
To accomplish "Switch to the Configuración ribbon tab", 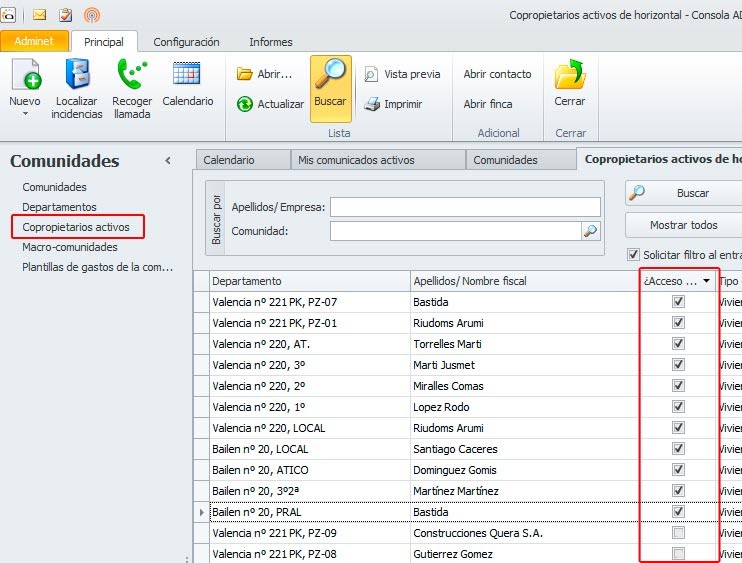I will (x=186, y=42).
